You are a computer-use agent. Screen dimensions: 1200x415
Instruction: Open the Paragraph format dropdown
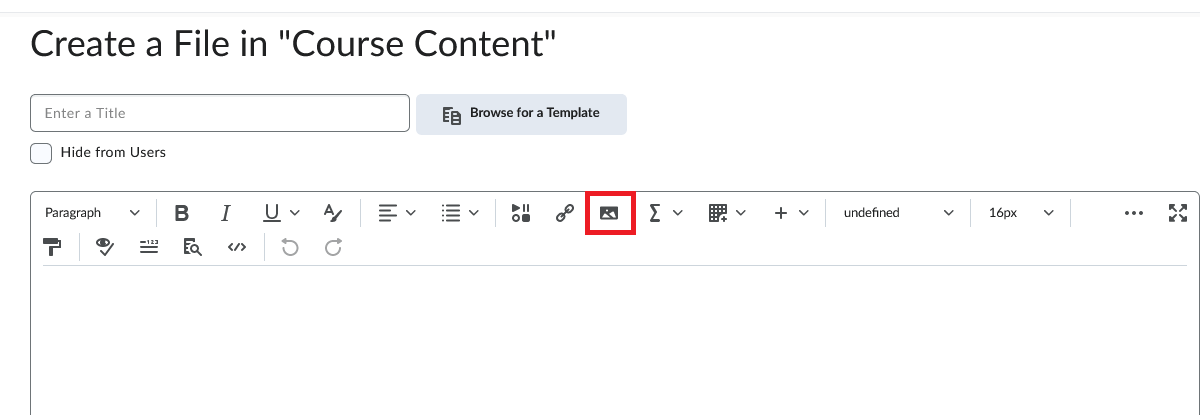point(92,213)
